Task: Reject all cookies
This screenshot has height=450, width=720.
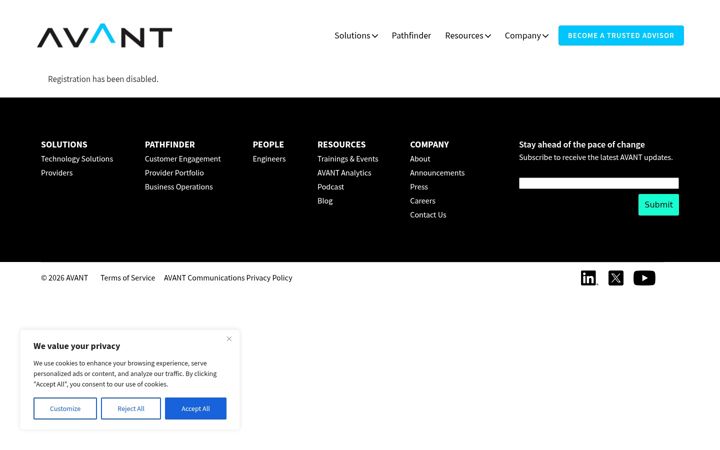Action: coord(131,408)
